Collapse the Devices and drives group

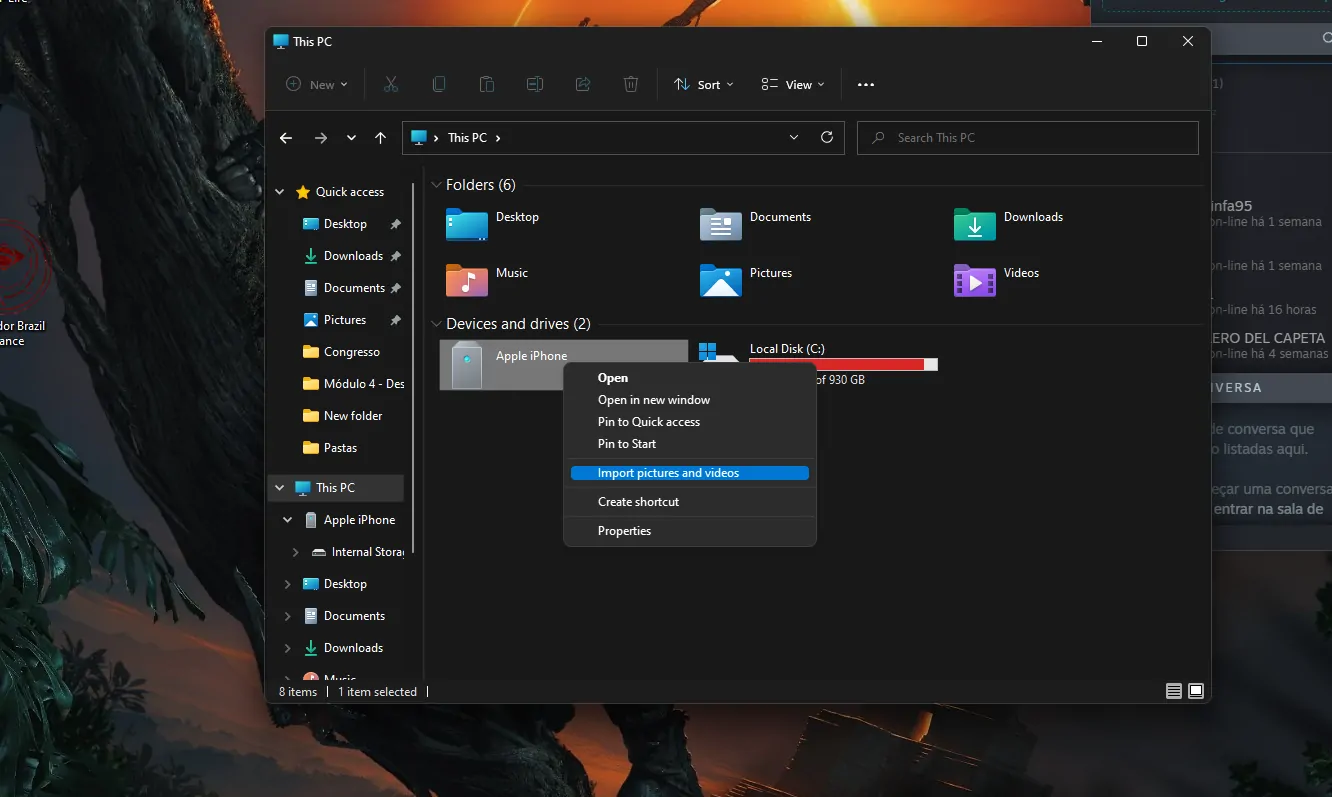[x=436, y=324]
